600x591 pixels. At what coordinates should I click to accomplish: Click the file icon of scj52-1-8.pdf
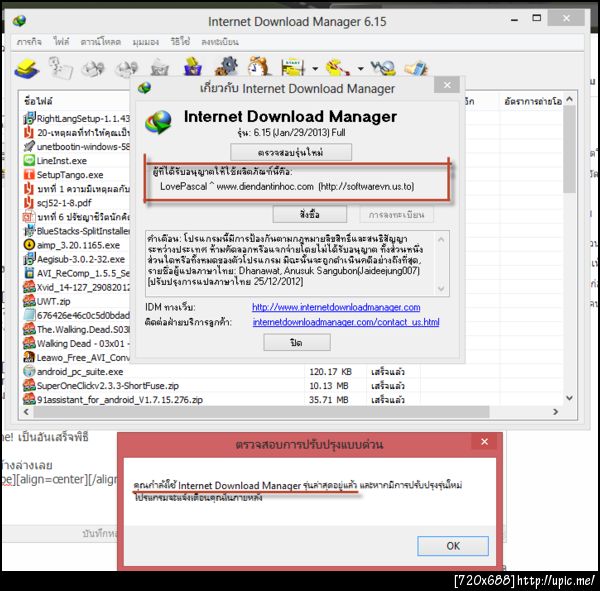[x=29, y=202]
